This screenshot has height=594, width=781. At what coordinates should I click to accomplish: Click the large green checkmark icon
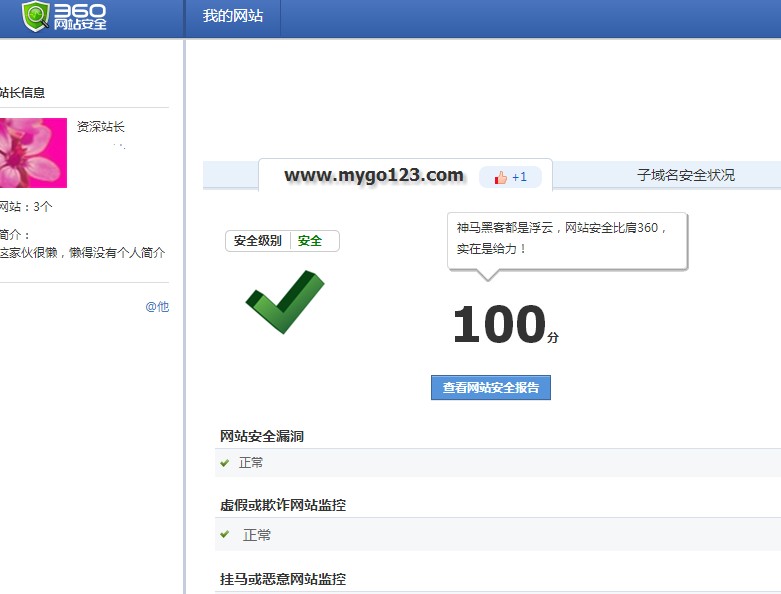pyautogui.click(x=285, y=302)
